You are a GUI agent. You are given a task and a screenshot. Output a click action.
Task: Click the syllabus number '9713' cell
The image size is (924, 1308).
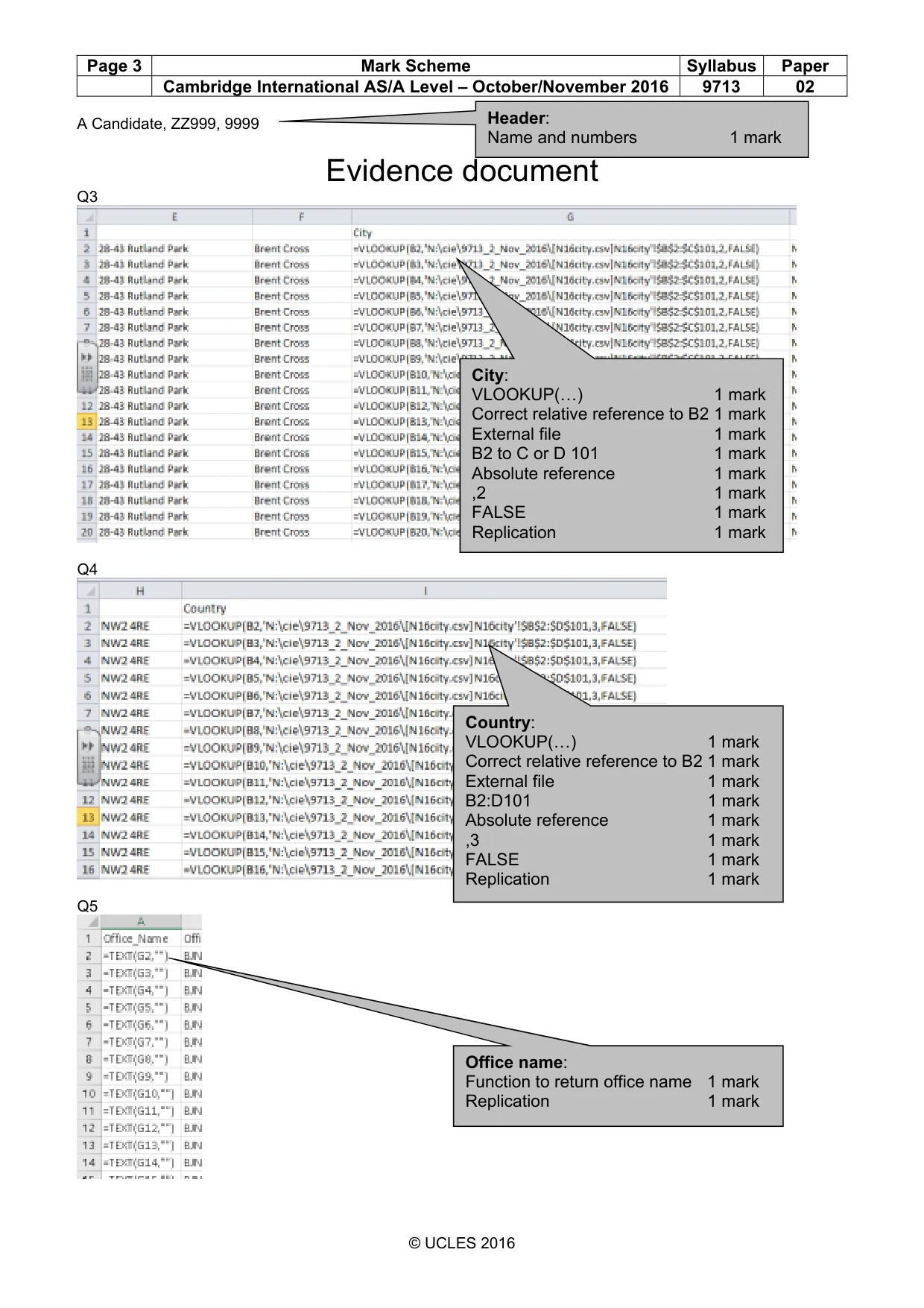(x=721, y=86)
